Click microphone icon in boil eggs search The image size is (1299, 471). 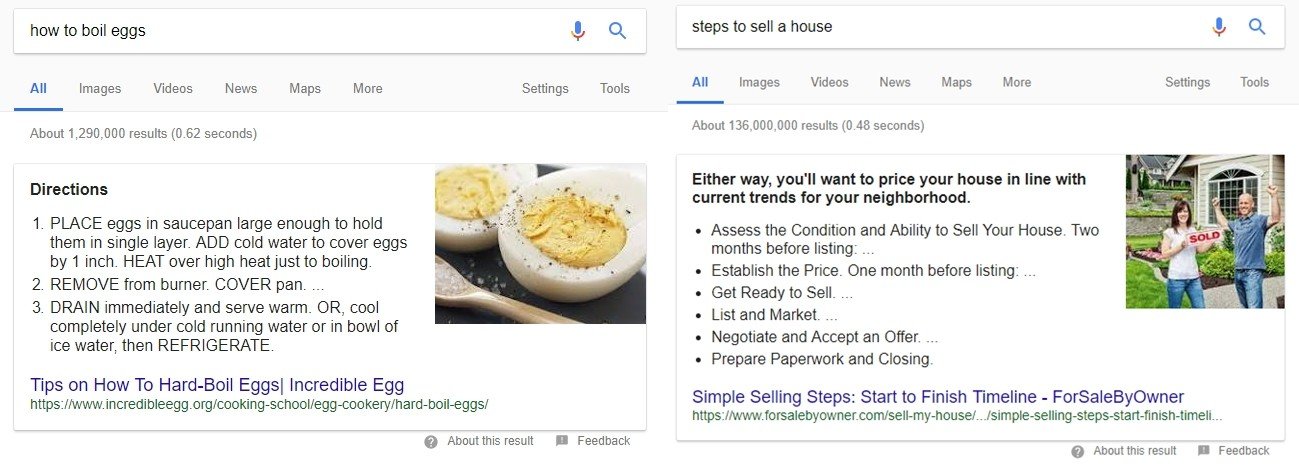(578, 31)
